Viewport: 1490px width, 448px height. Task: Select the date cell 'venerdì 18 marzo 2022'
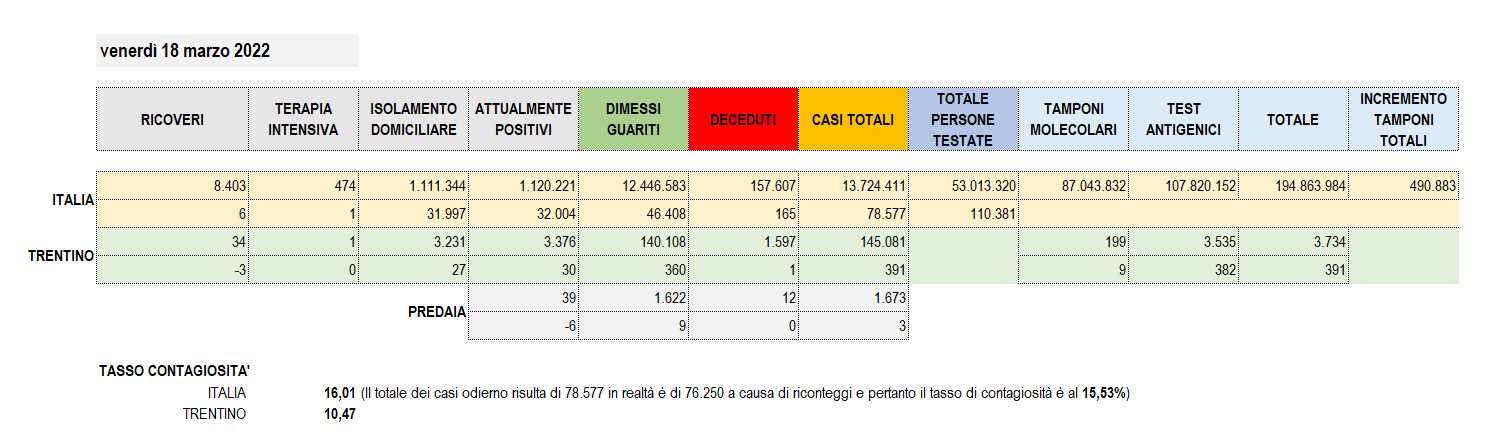pos(227,51)
